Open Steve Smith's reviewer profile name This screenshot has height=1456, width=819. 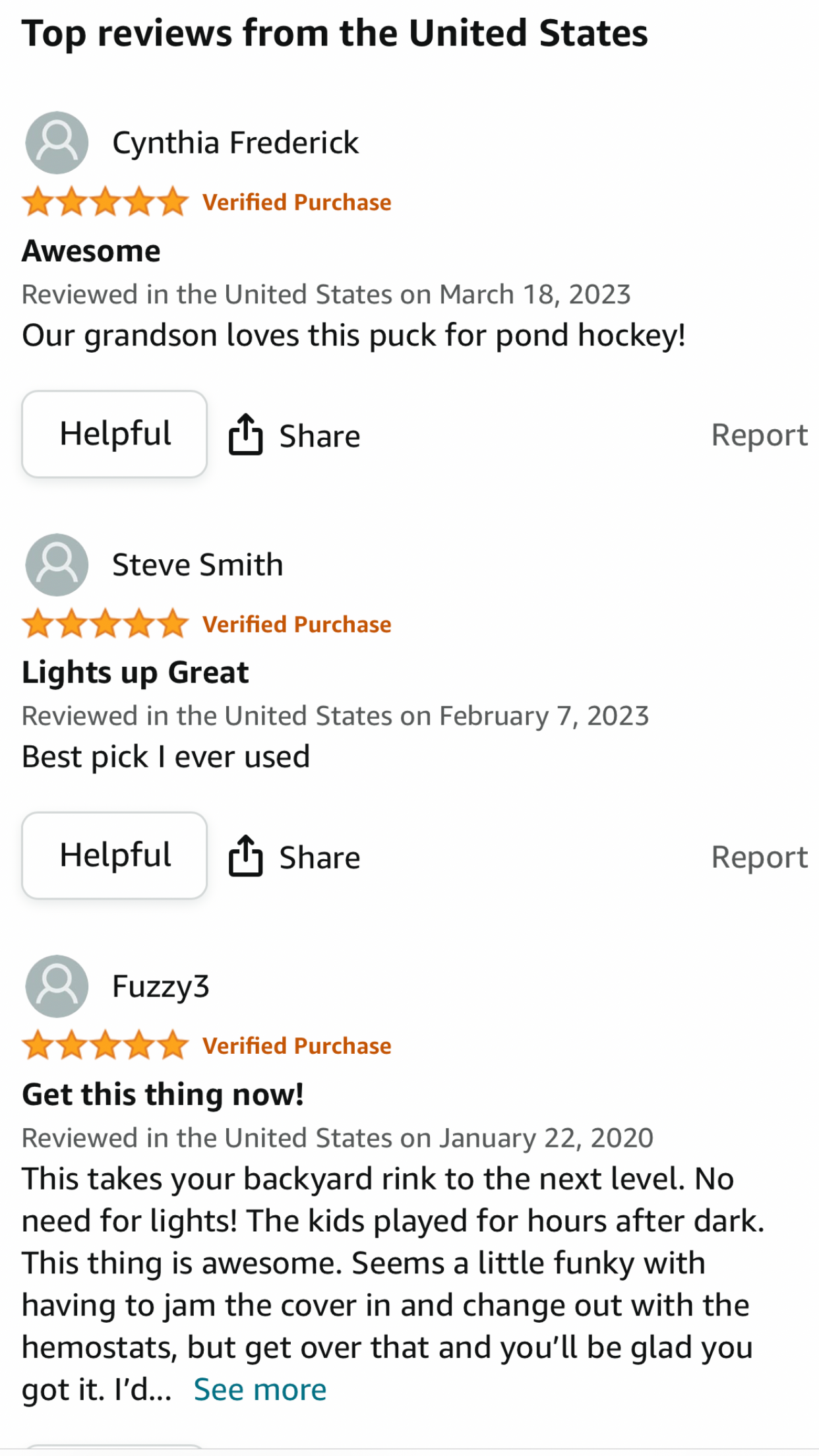pyautogui.click(x=197, y=564)
